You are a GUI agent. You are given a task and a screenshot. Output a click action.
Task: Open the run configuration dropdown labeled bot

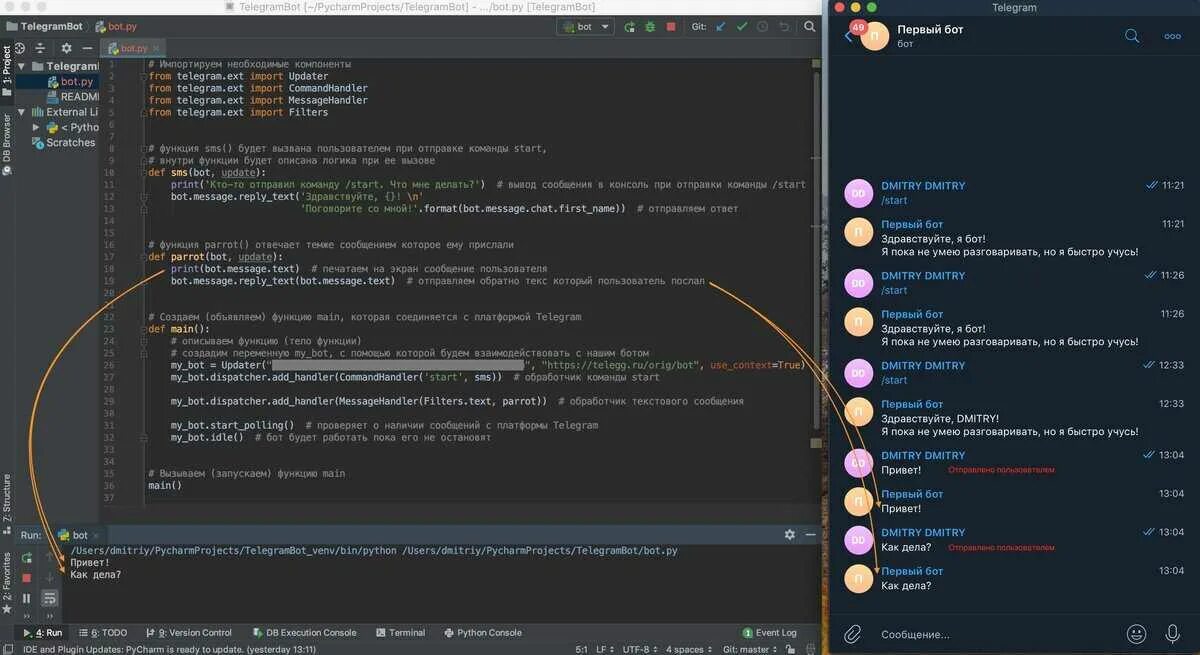[584, 26]
